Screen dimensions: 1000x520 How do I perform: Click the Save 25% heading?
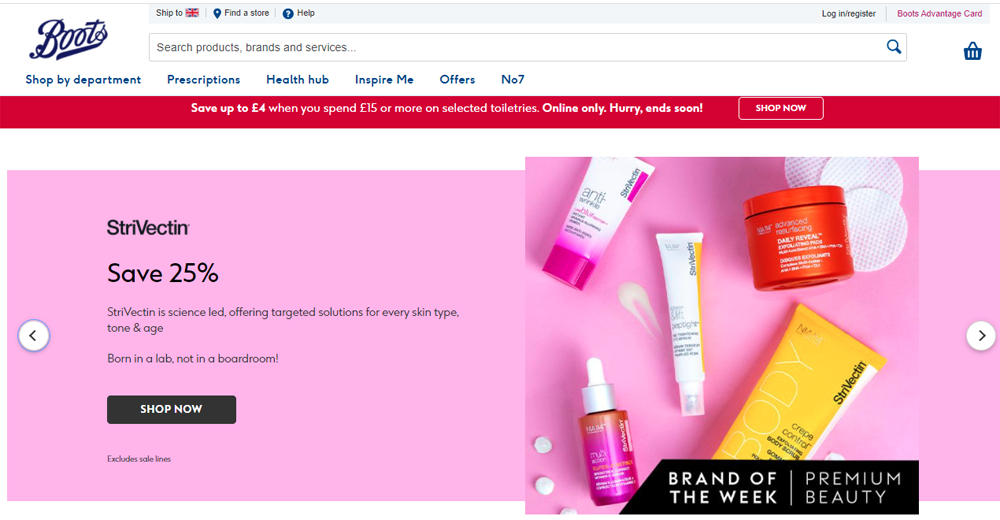163,273
